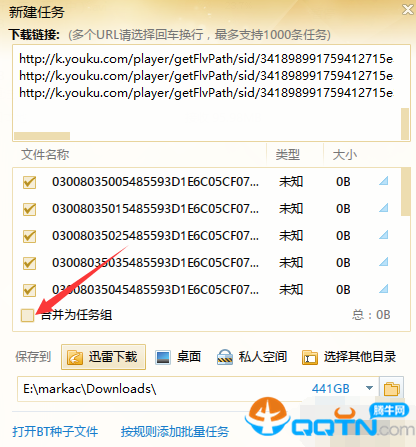The image size is (416, 447).
Task: Click blue triangle icon on fifth file row
Action: click(384, 289)
